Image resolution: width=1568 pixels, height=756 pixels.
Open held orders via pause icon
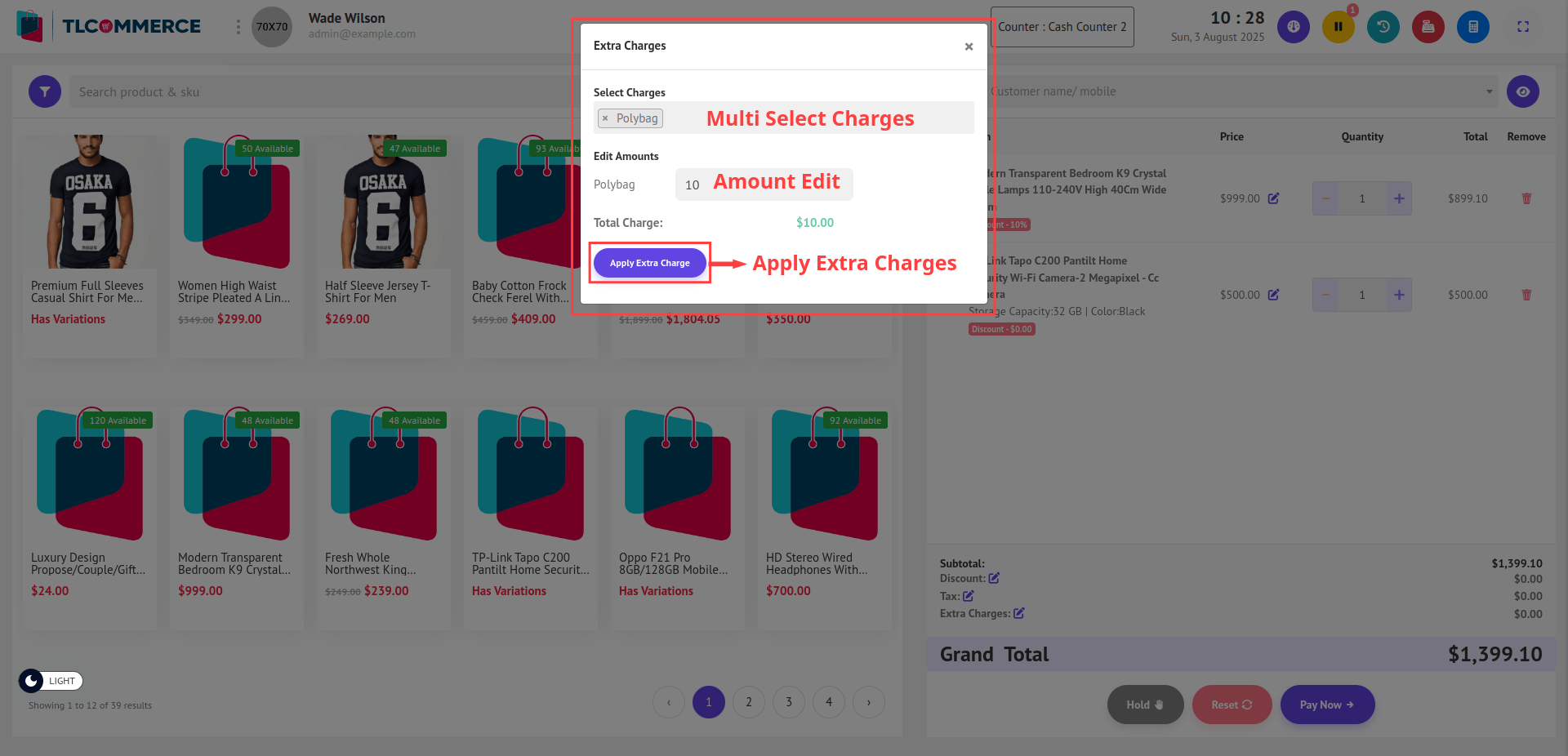pos(1338,27)
